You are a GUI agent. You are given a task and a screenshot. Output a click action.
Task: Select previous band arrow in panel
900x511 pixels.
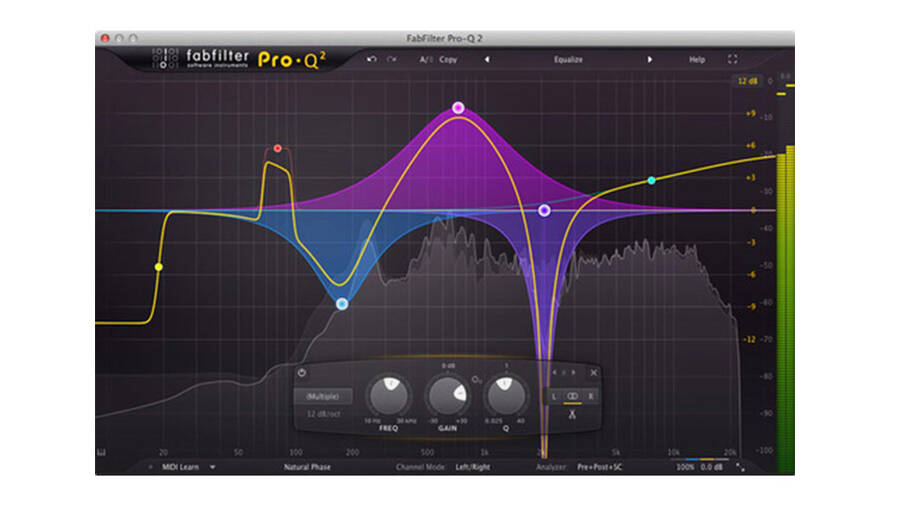[554, 373]
